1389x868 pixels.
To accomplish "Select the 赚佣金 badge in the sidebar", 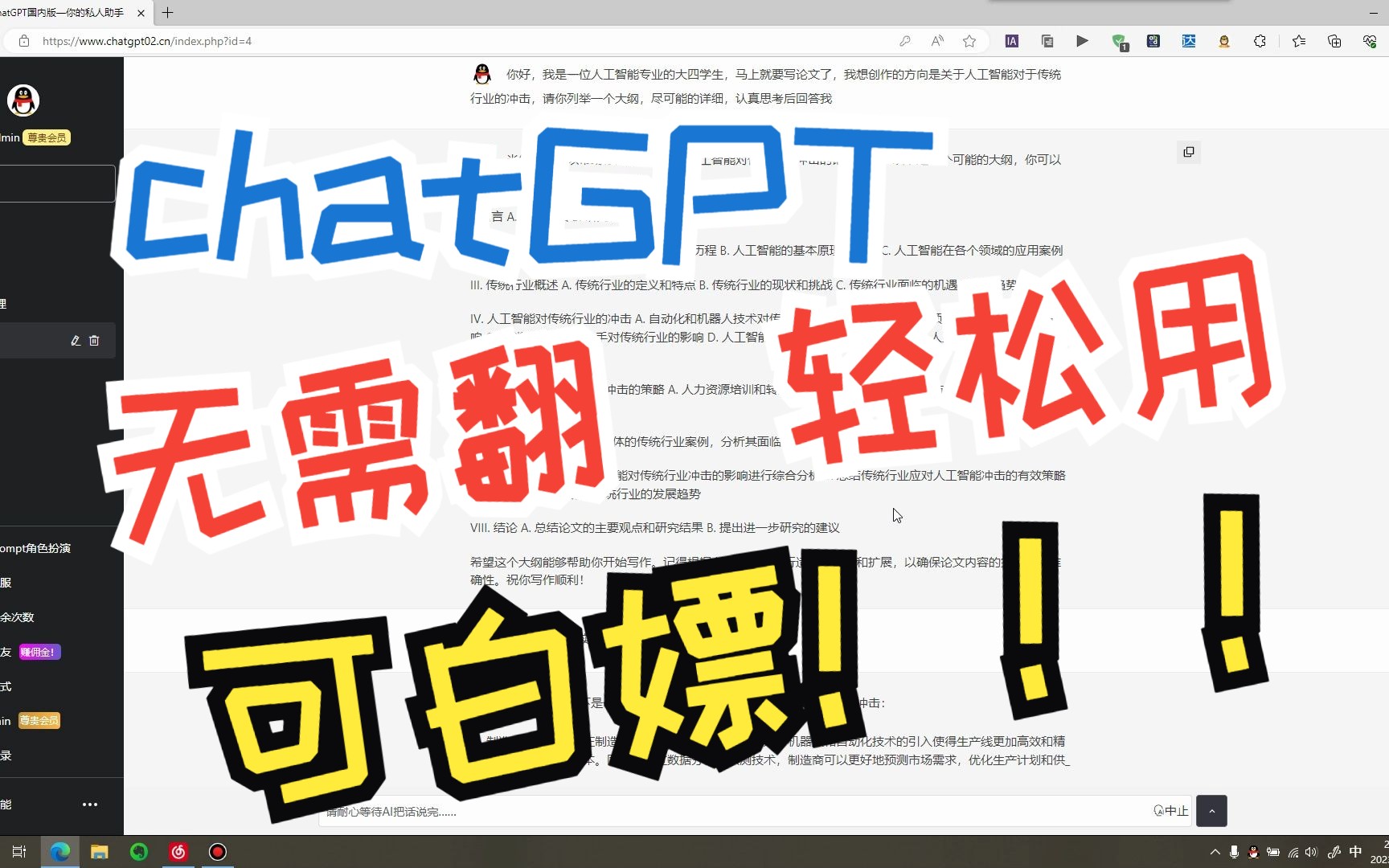I will [39, 651].
